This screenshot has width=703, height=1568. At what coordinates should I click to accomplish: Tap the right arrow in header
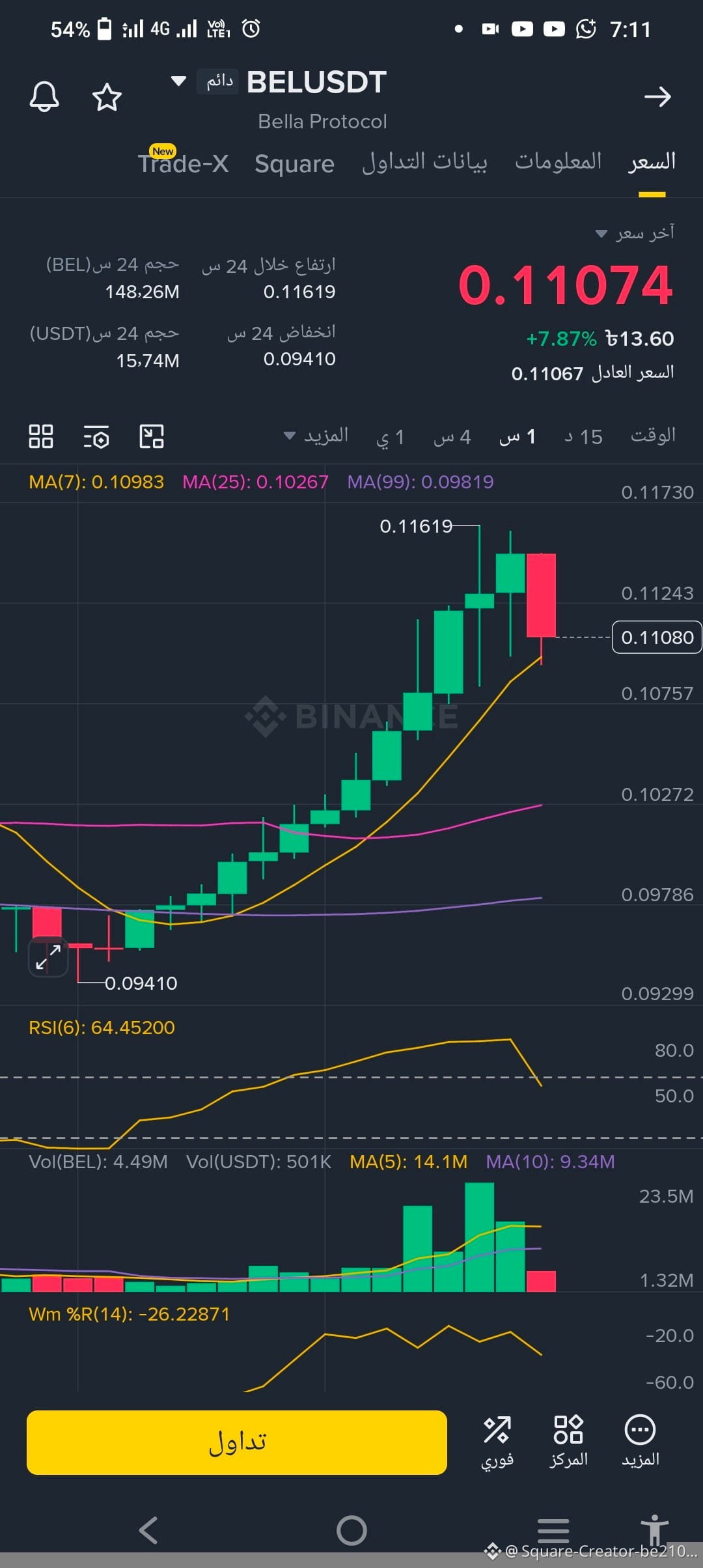657,97
